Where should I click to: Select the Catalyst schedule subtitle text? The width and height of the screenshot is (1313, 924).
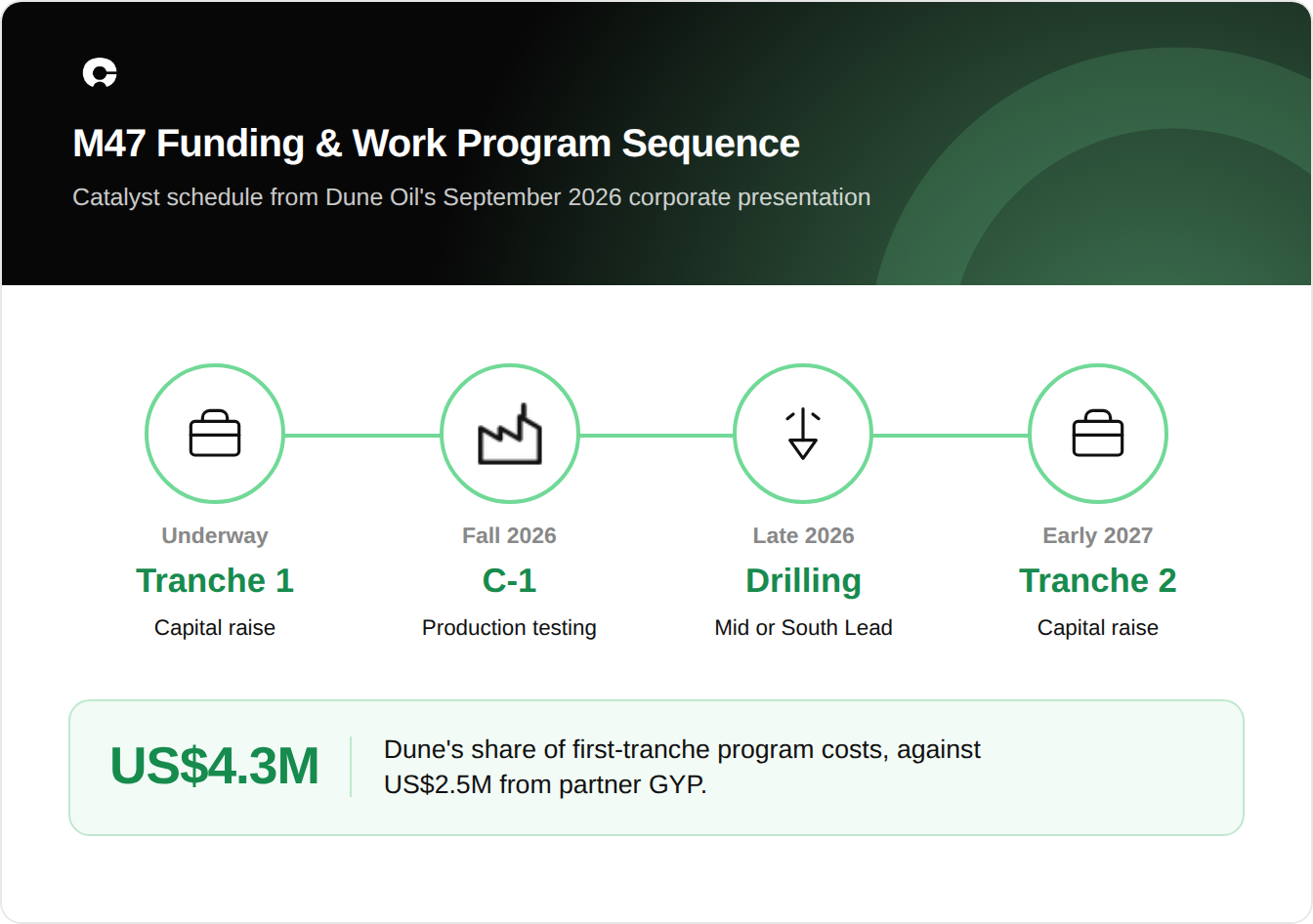pyautogui.click(x=471, y=197)
